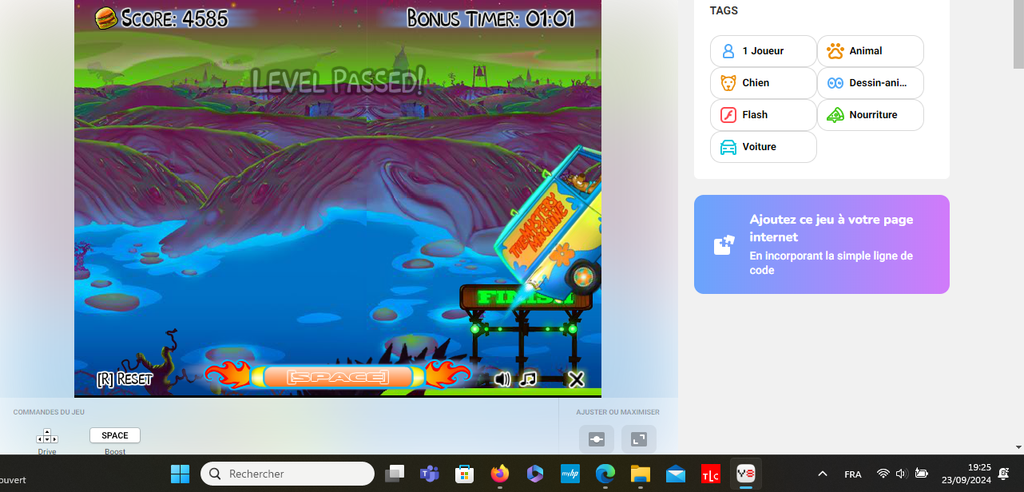The height and width of the screenshot is (492, 1024).
Task: Maximize the game to fullscreen
Action: 639,439
